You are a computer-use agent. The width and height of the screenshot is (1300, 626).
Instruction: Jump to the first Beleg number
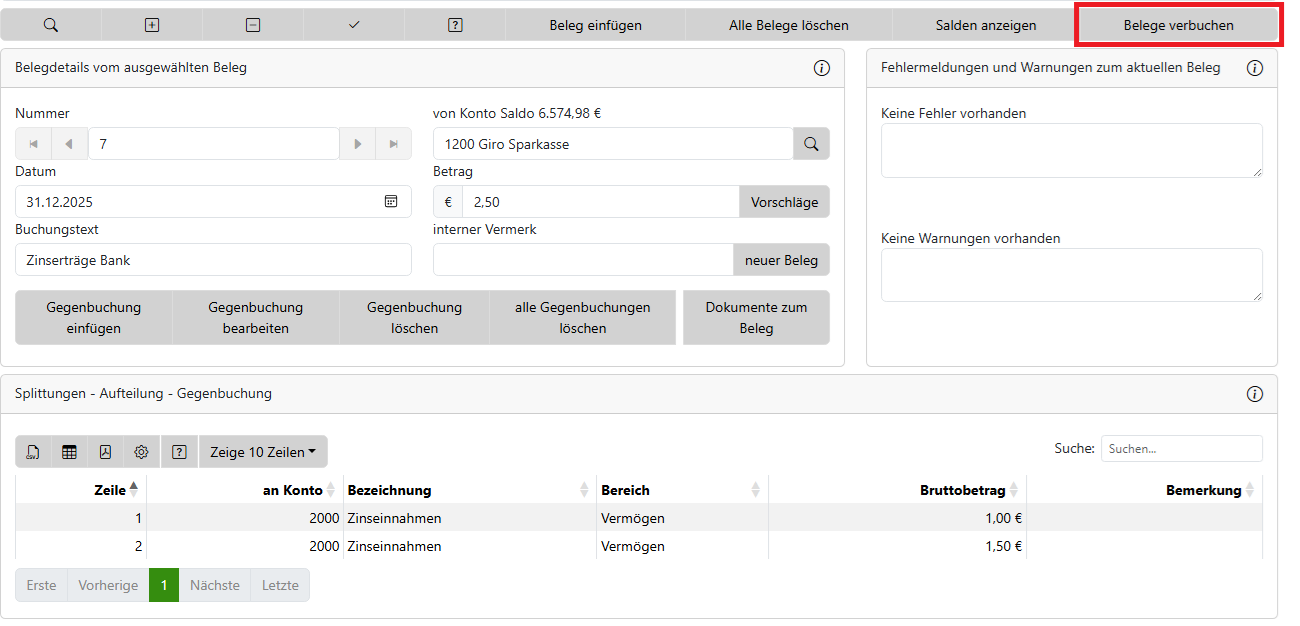(33, 144)
